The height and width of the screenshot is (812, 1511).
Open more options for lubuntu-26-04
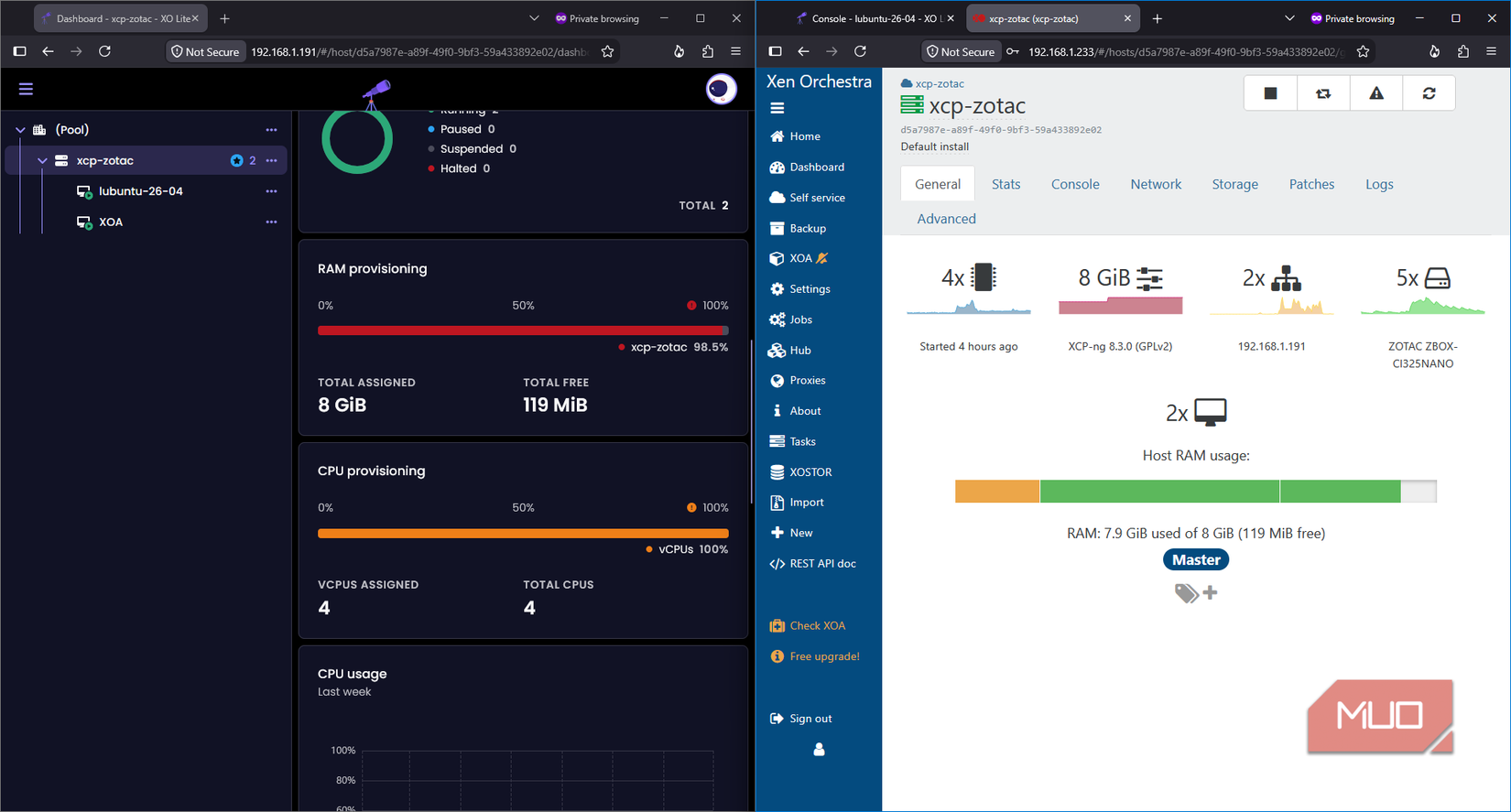[x=271, y=191]
